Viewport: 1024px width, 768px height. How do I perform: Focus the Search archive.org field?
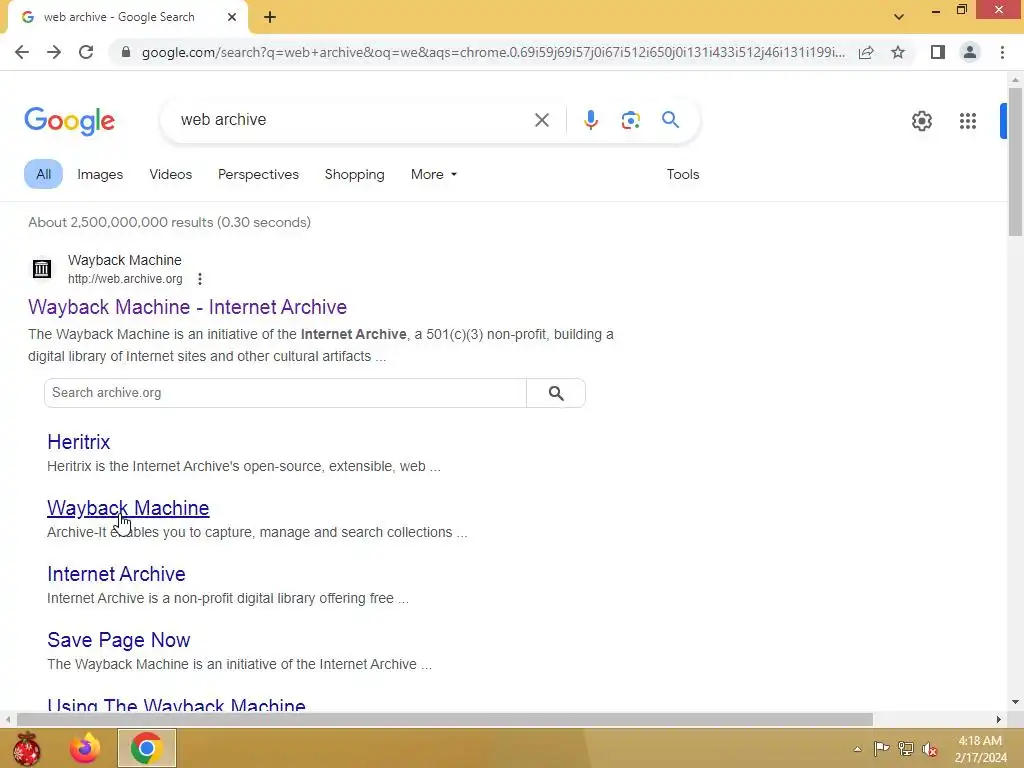[285, 393]
